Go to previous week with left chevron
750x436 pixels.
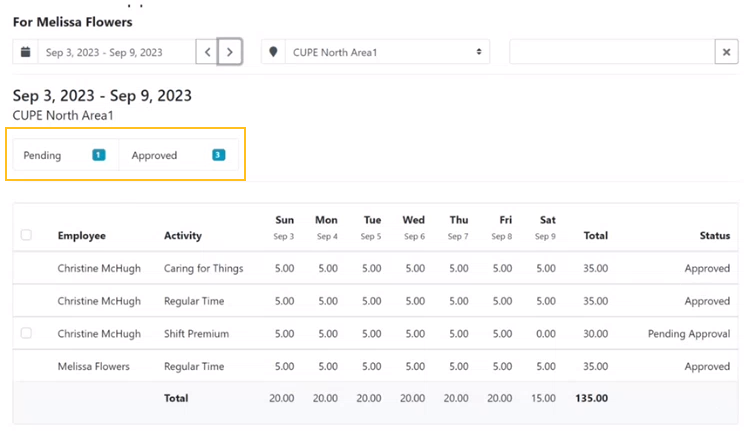click(x=207, y=52)
